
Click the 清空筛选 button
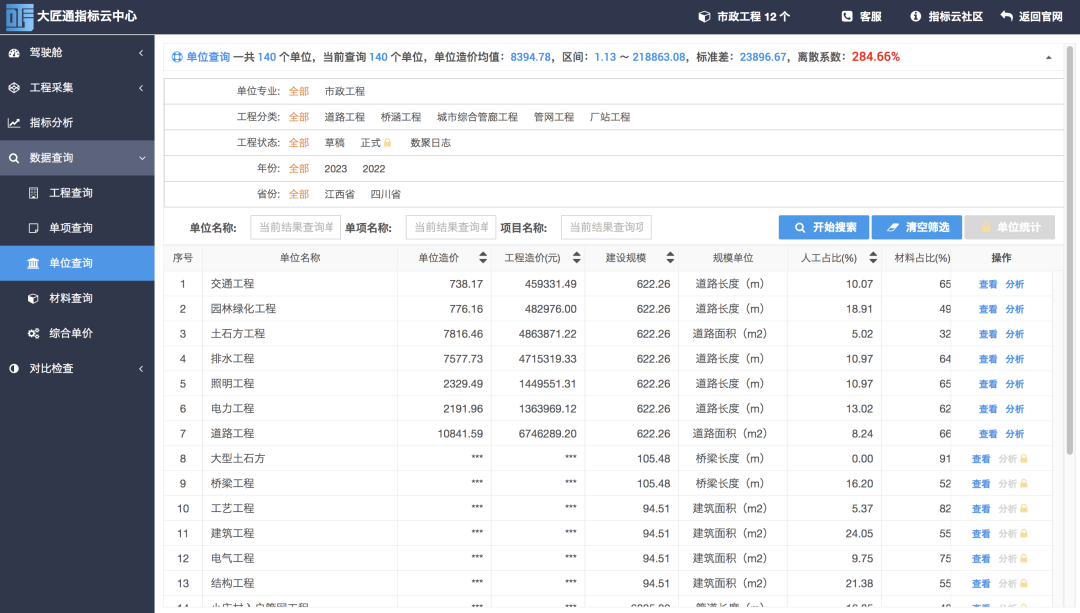coord(917,227)
